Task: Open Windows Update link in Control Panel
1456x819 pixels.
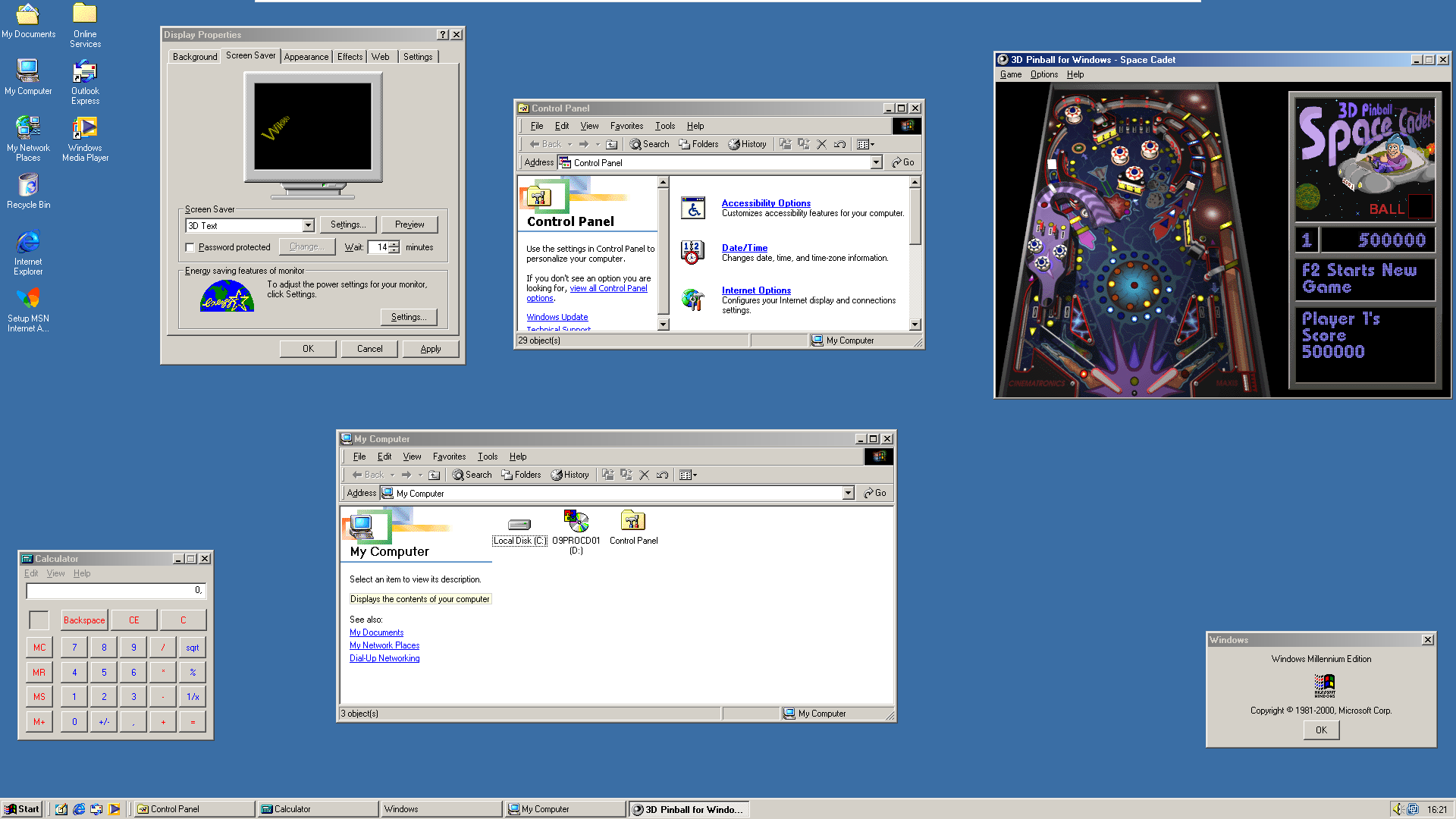Action: tap(557, 317)
